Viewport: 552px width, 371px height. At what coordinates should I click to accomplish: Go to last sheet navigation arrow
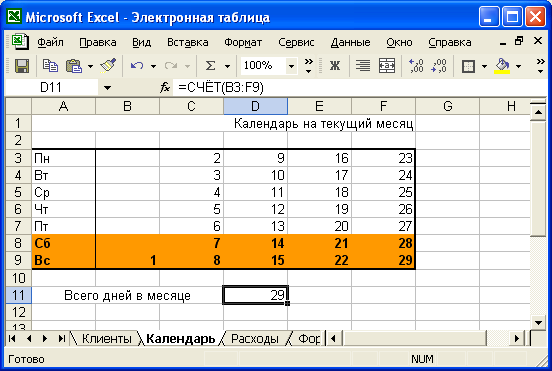pyautogui.click(x=62, y=339)
